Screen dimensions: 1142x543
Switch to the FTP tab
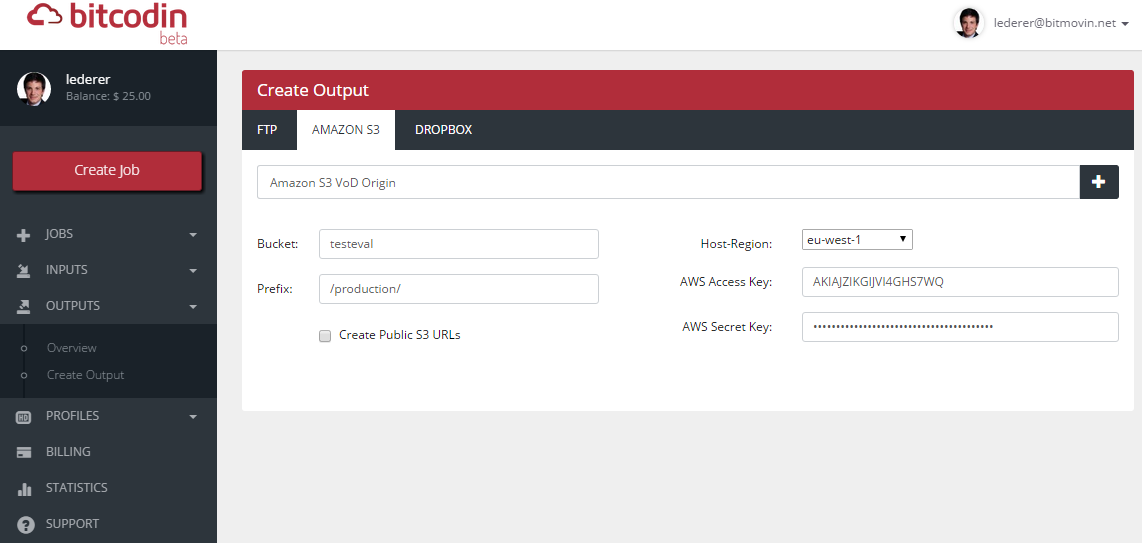[267, 130]
